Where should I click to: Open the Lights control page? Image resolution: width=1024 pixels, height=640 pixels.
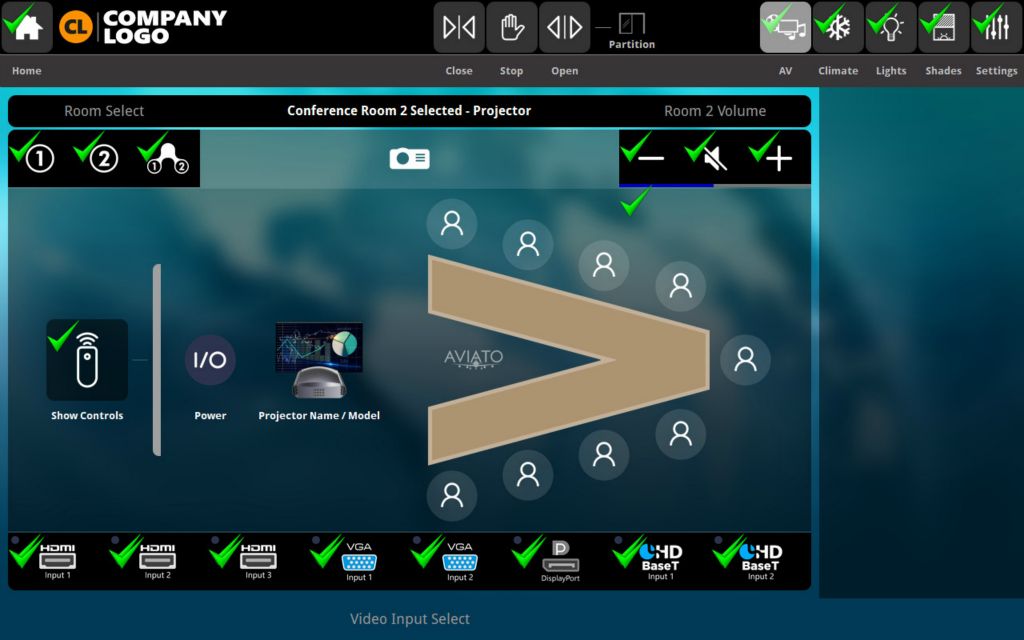(x=891, y=27)
